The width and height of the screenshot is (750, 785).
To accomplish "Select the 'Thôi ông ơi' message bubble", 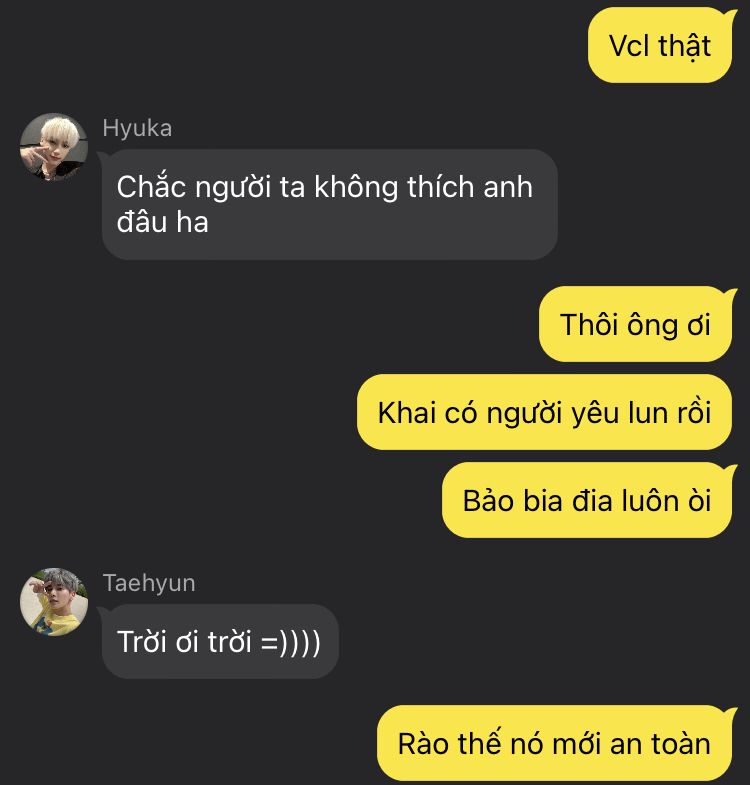I will point(635,324).
